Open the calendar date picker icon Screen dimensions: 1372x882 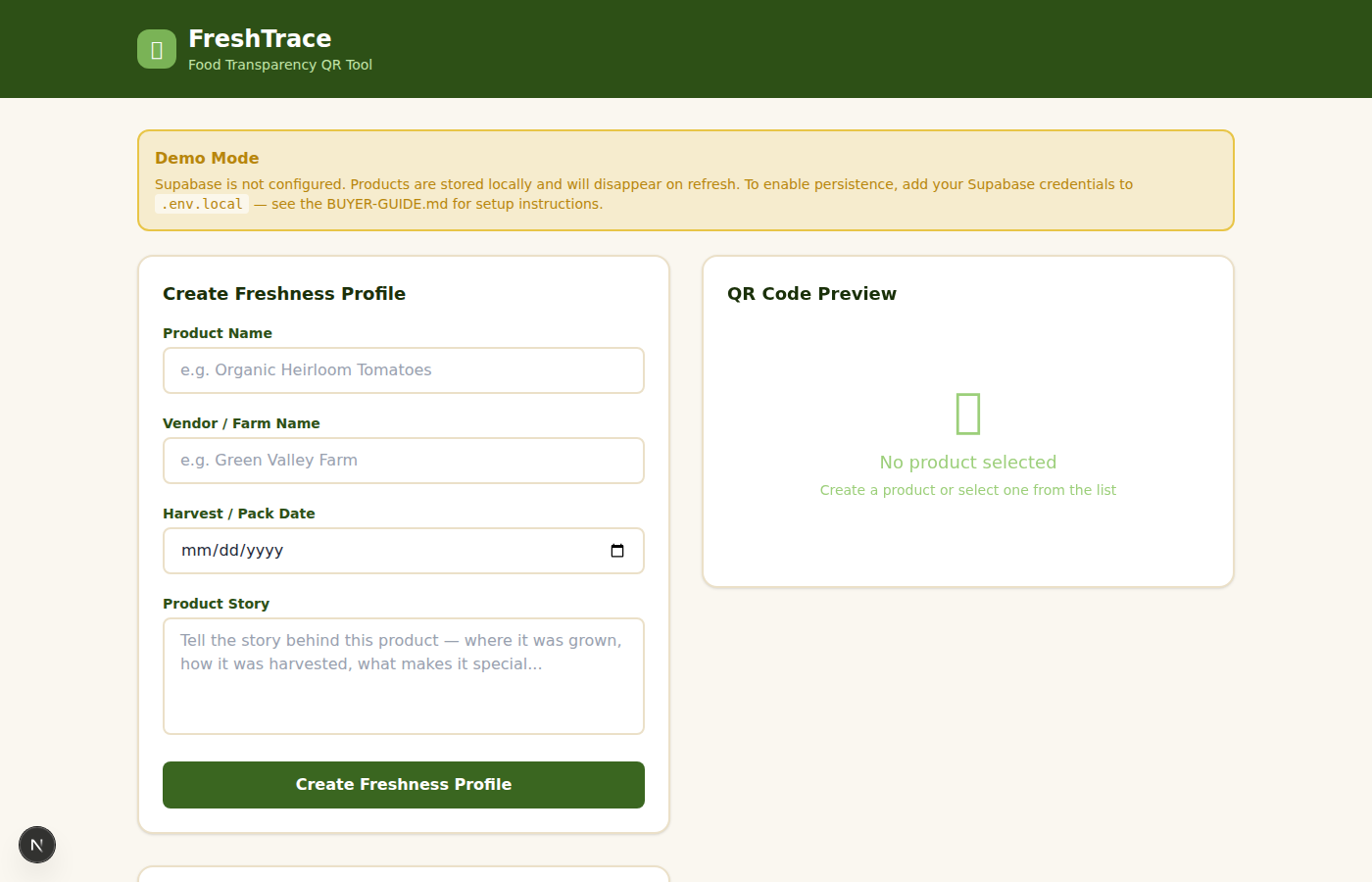coord(617,551)
